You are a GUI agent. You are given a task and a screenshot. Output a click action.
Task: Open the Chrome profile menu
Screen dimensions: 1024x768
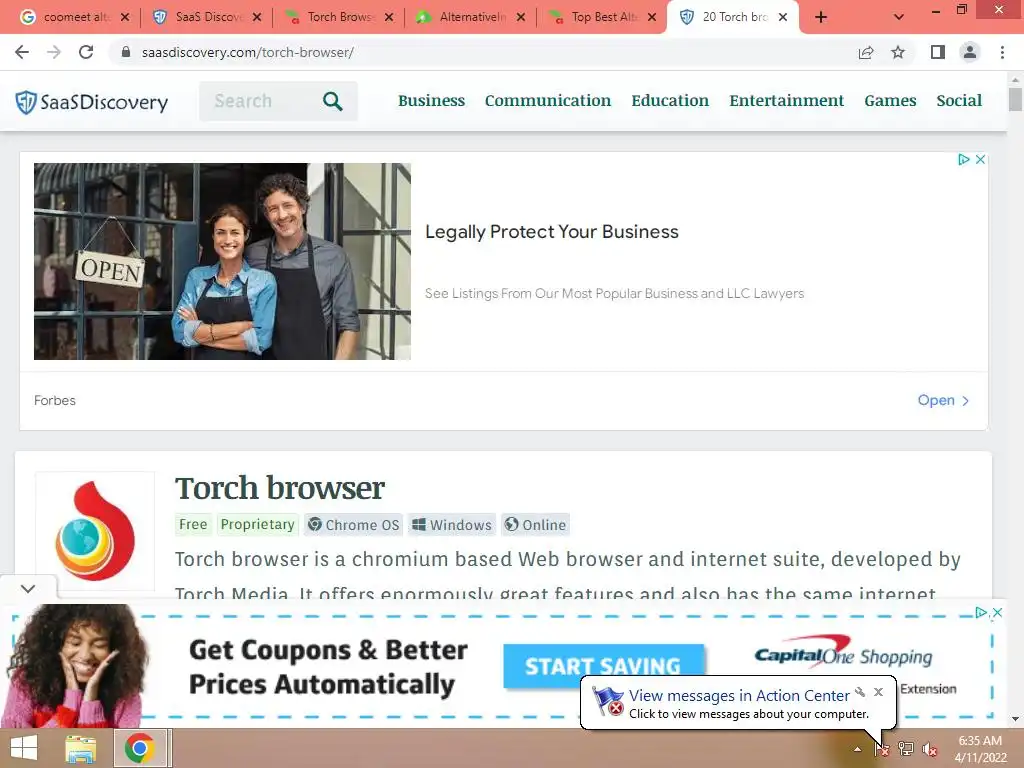(970, 52)
